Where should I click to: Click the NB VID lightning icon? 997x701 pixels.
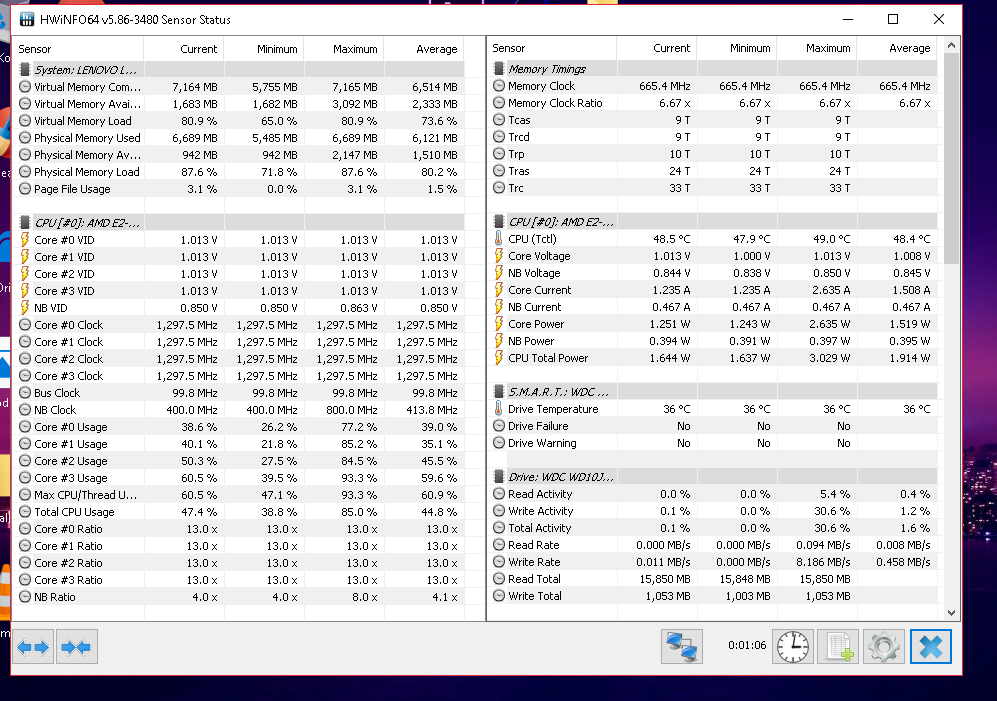25,308
